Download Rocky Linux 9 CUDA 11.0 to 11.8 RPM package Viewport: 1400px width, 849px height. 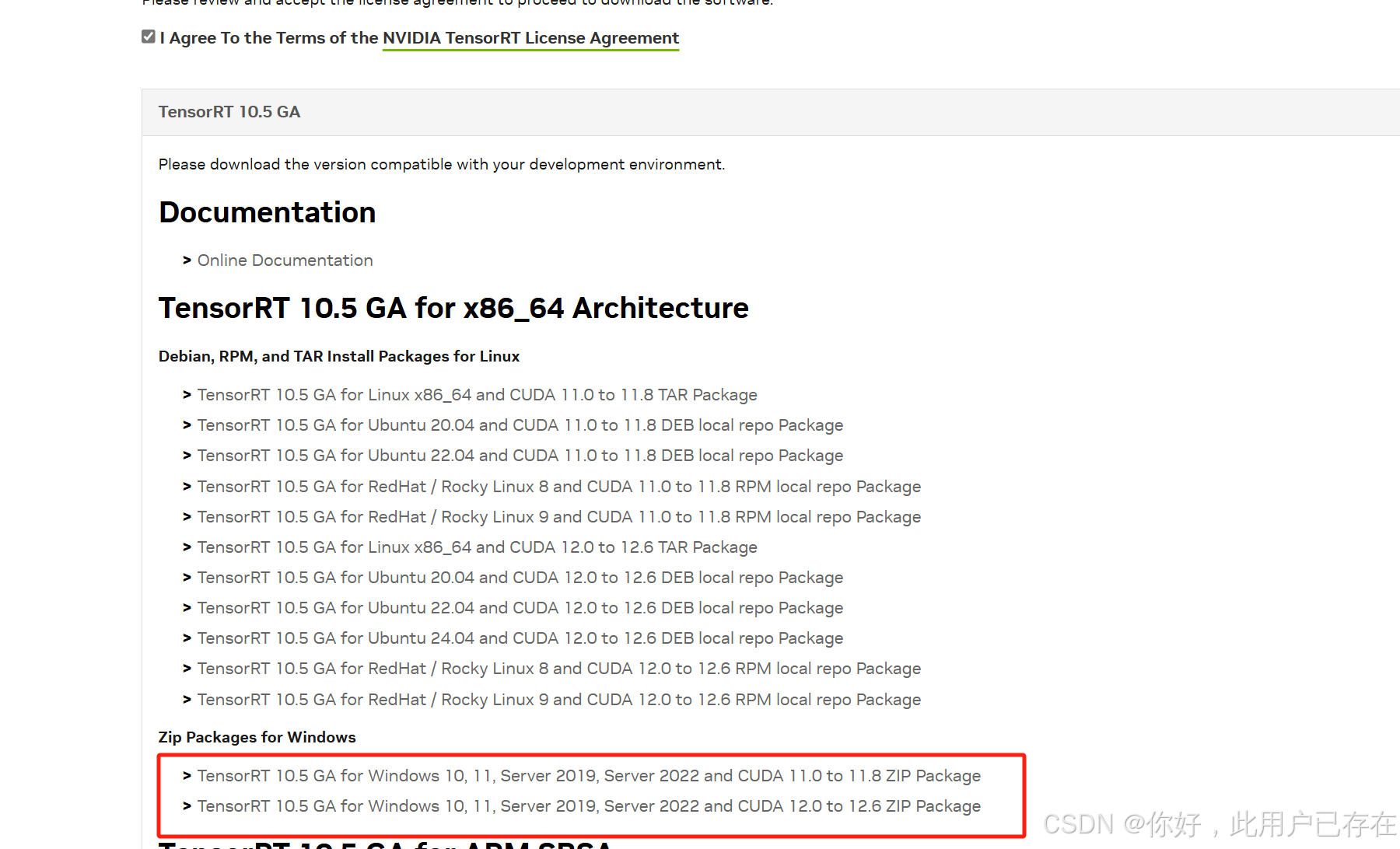coord(558,517)
